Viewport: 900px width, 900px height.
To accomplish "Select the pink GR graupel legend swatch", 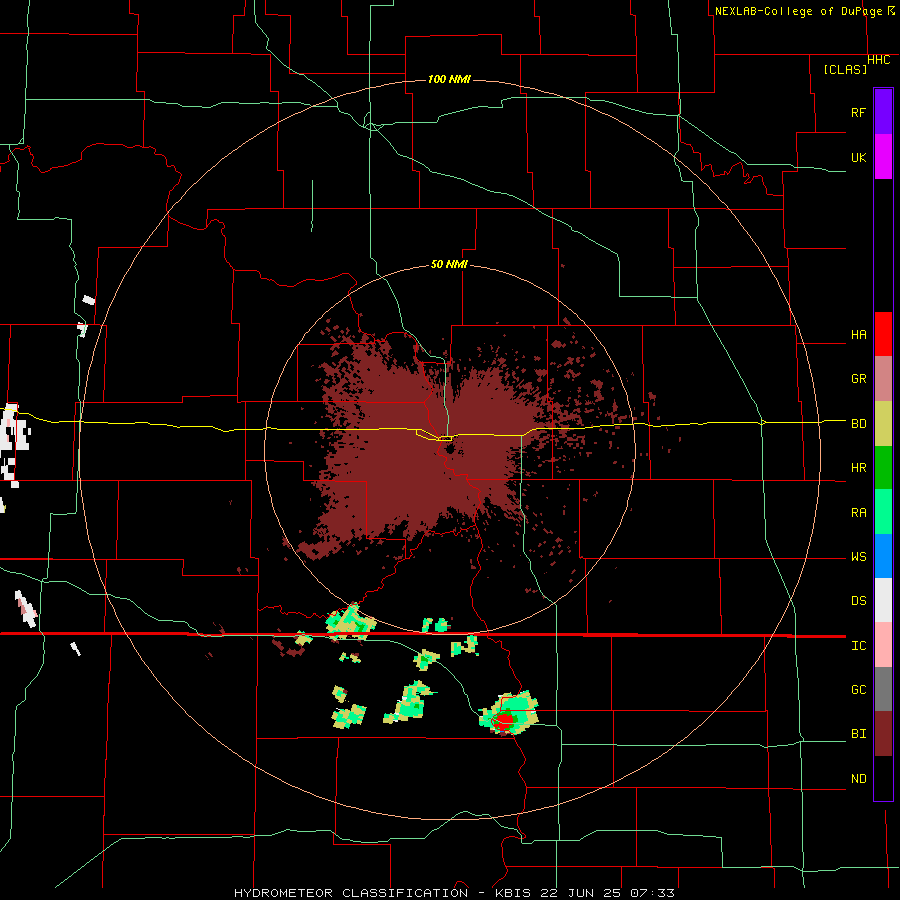I will (x=883, y=379).
